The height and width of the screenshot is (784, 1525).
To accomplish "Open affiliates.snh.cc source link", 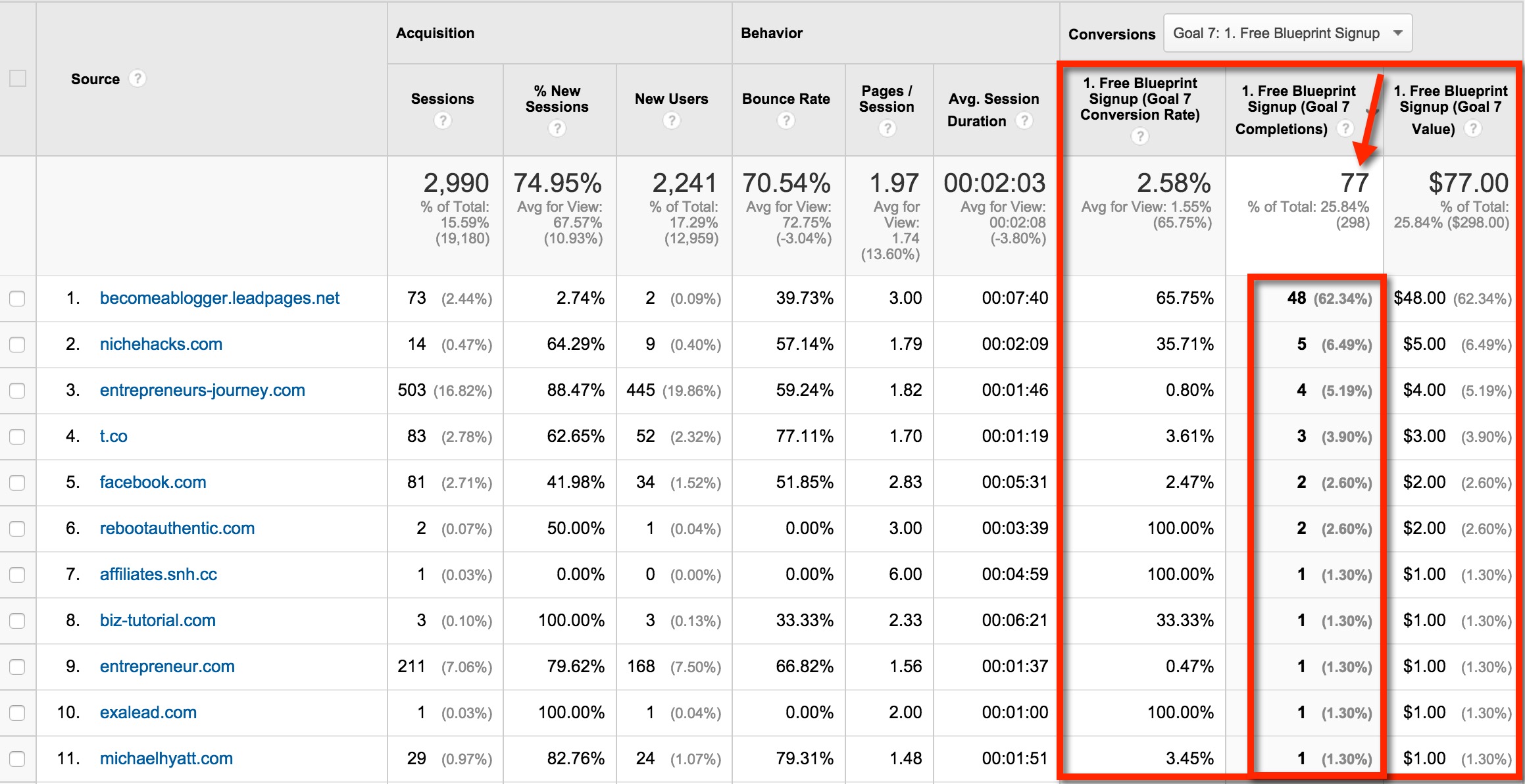I will (x=159, y=575).
